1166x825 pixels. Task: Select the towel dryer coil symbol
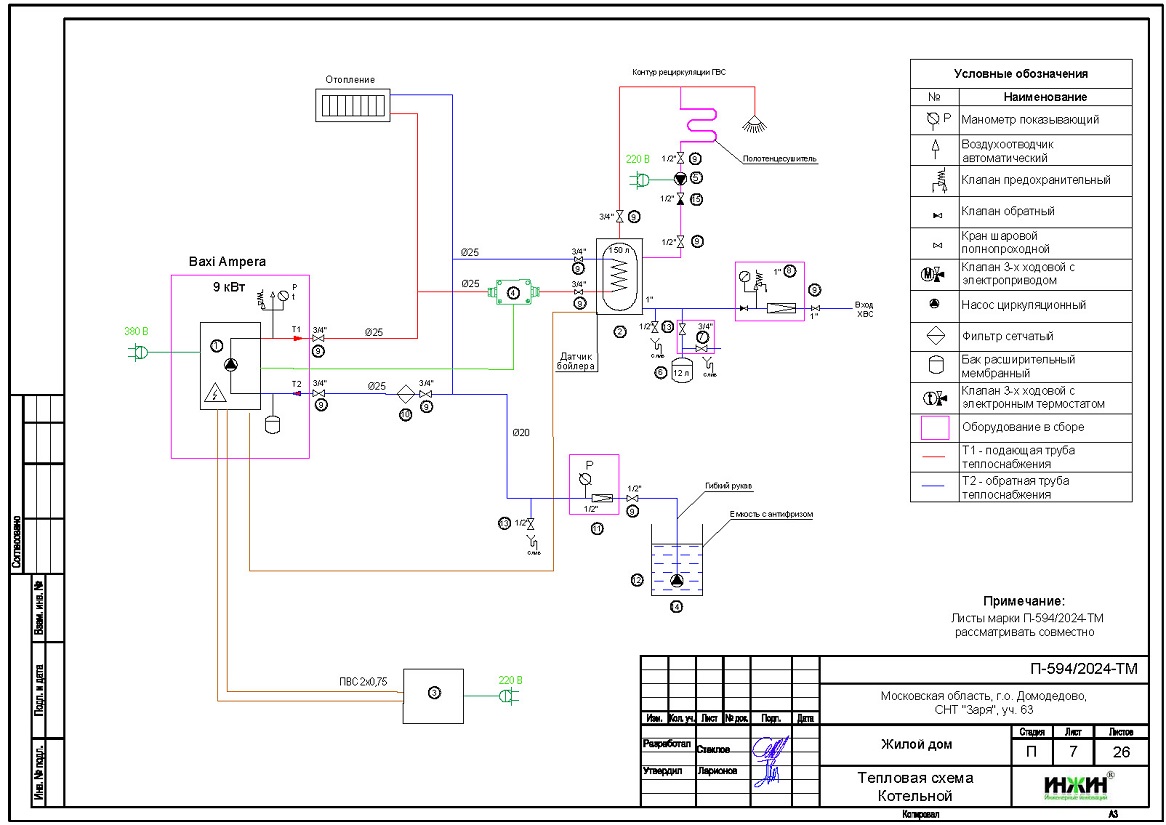(699, 124)
